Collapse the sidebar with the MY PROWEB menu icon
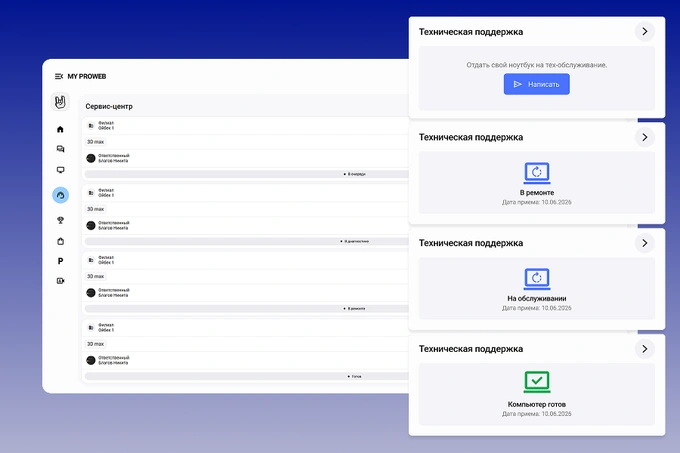This screenshot has height=453, width=680. pos(59,76)
